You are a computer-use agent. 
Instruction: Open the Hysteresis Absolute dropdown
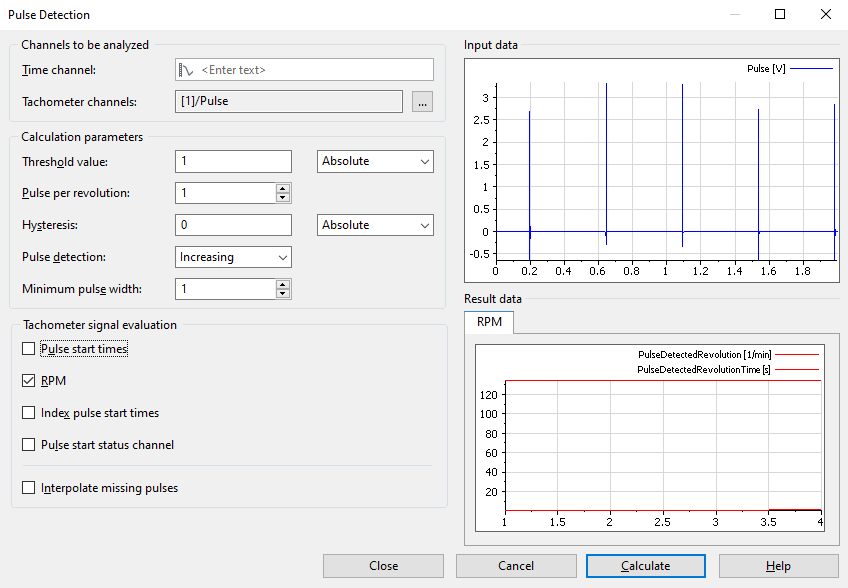(x=375, y=225)
